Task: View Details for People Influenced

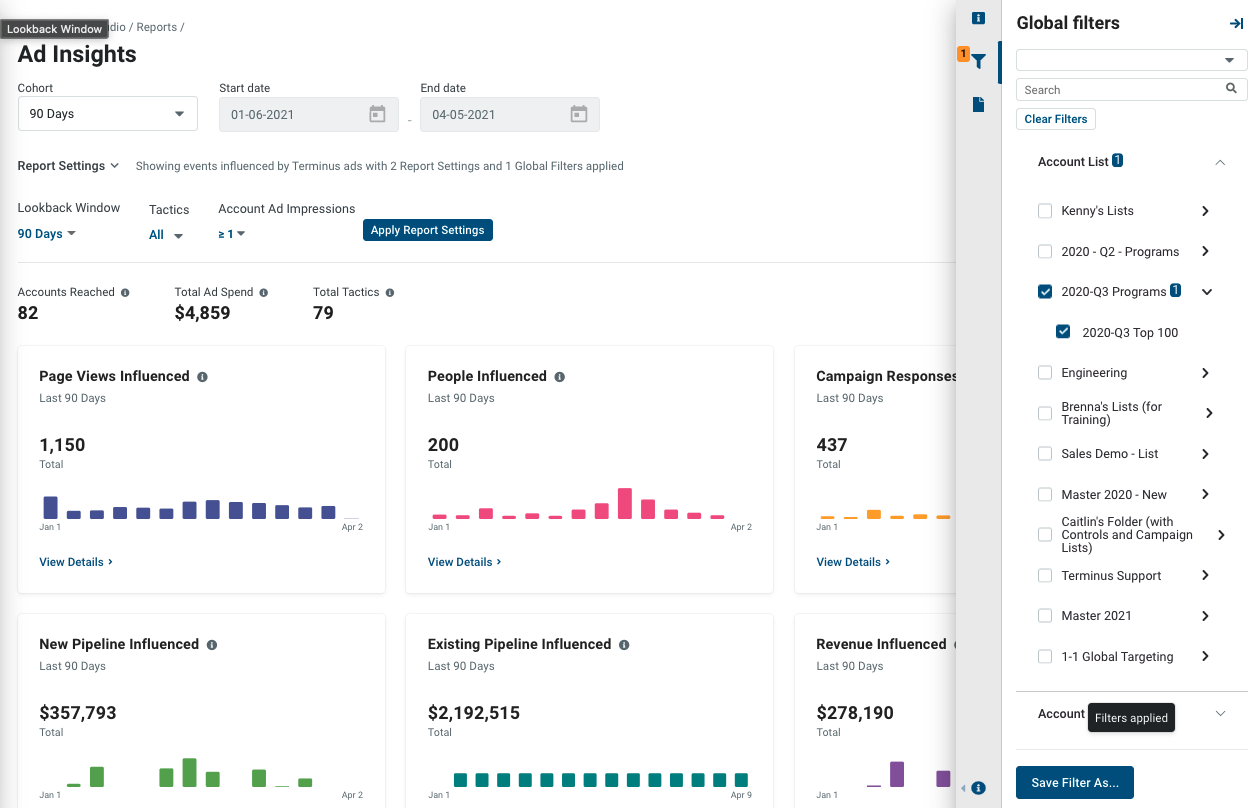Action: click(x=465, y=562)
